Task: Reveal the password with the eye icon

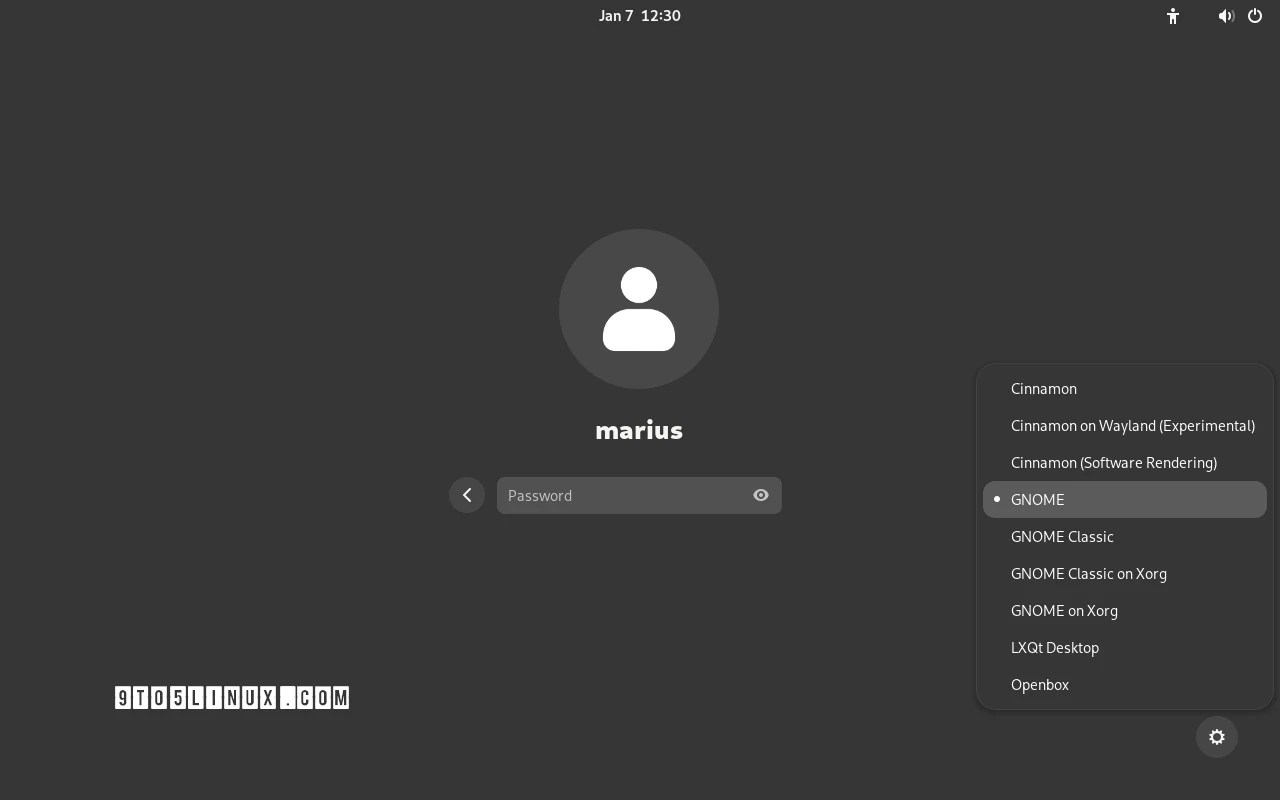Action: (x=760, y=495)
